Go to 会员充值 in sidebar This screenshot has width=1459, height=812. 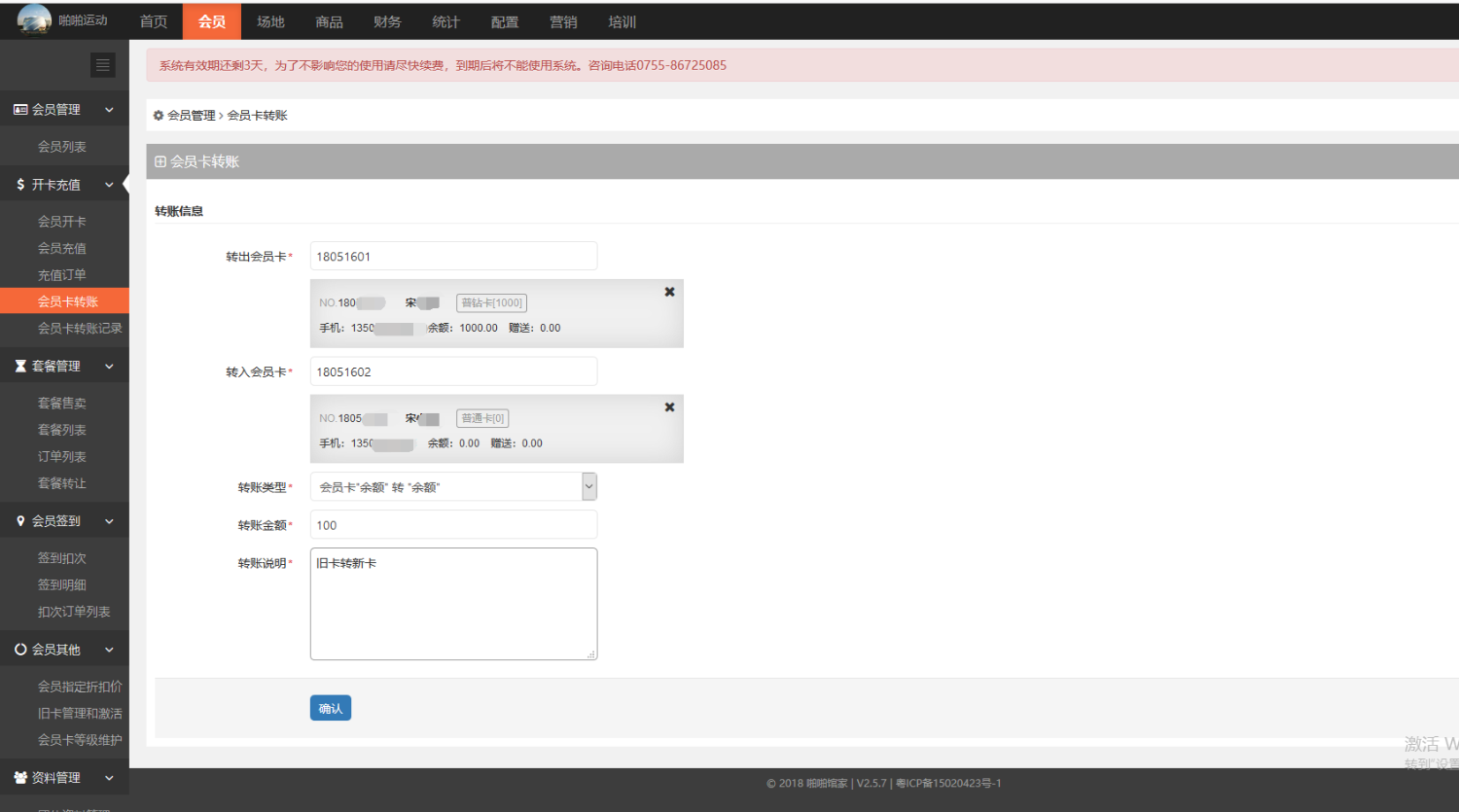[64, 249]
